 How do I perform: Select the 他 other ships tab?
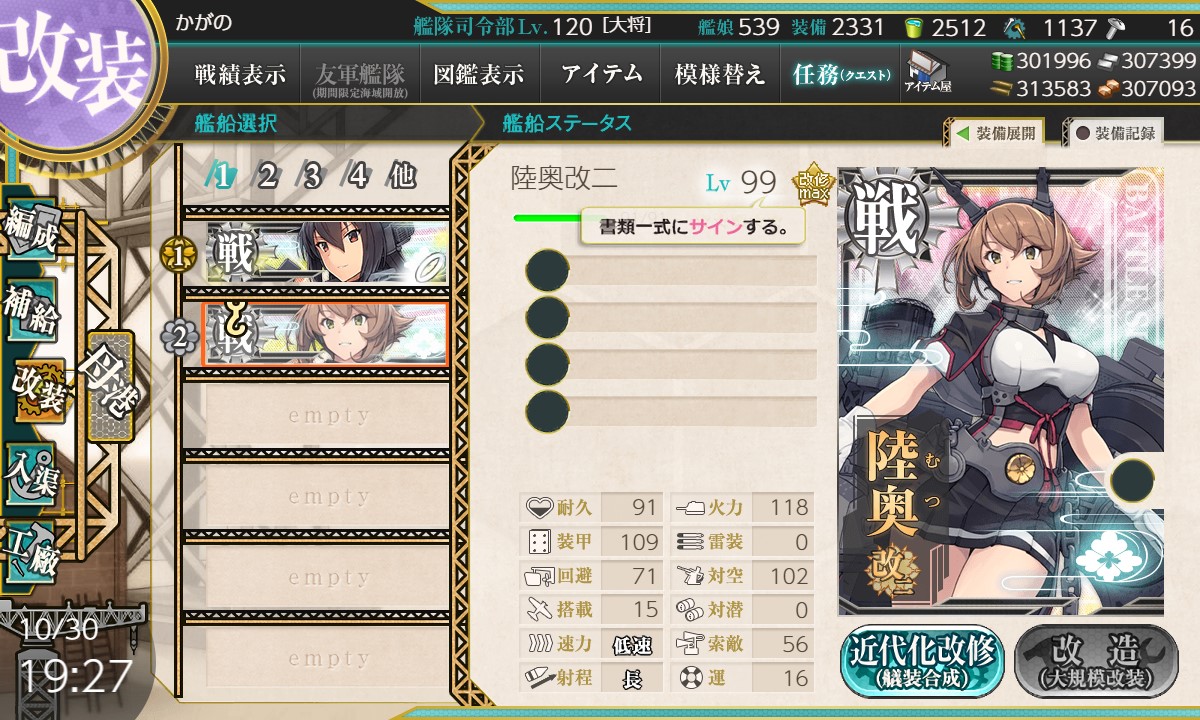point(401,177)
